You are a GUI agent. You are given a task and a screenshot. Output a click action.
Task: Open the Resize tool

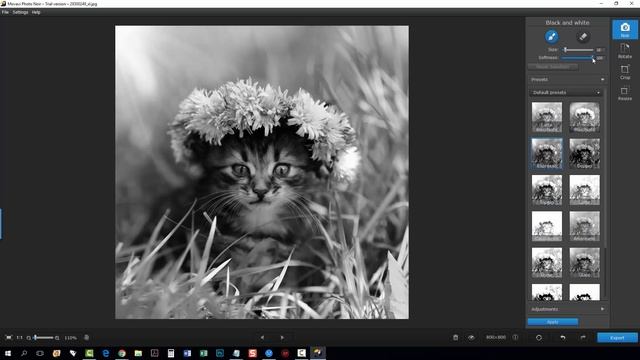(x=624, y=93)
